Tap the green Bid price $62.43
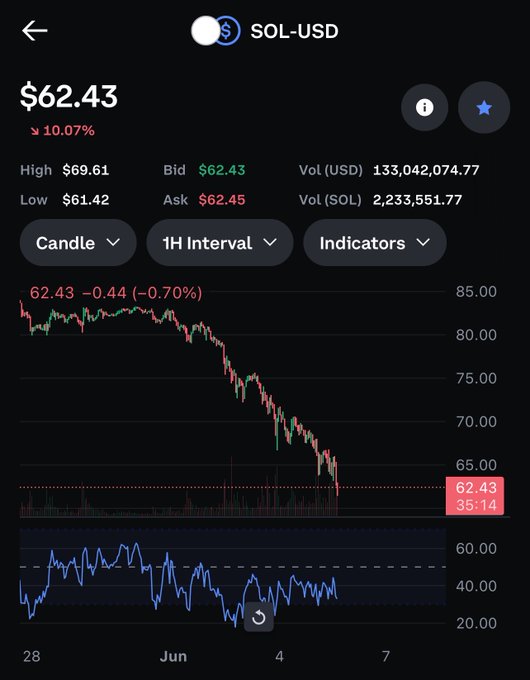 coord(222,170)
